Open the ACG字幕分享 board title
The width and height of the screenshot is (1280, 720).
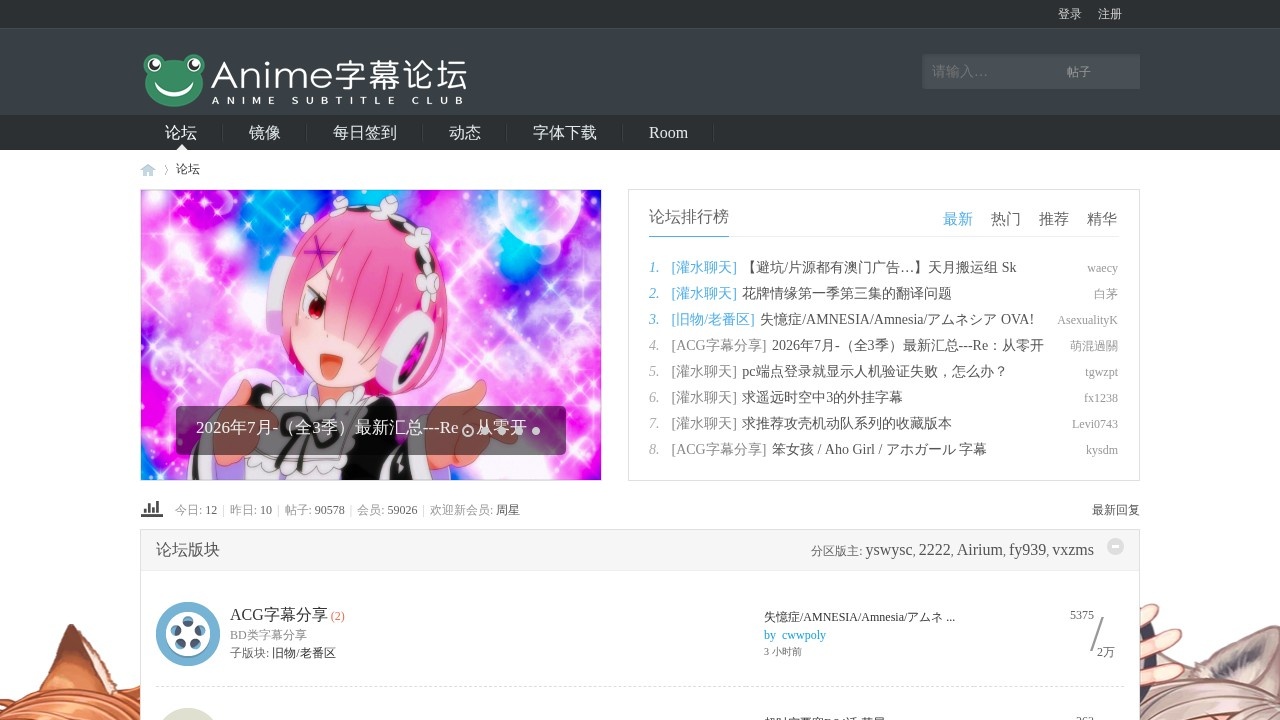pyautogui.click(x=279, y=615)
